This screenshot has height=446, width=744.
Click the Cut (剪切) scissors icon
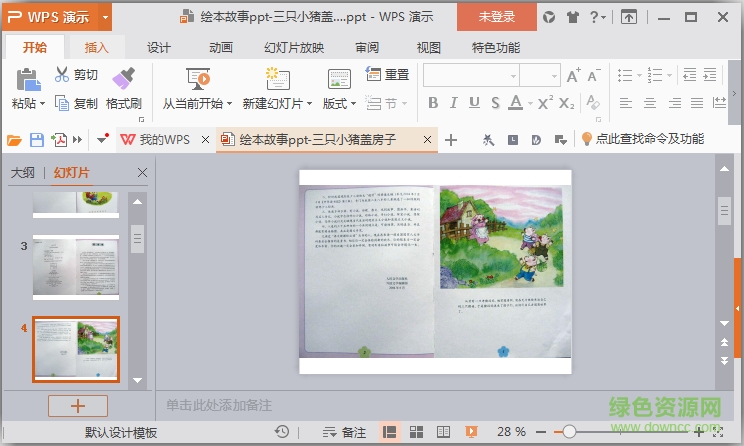[62, 74]
